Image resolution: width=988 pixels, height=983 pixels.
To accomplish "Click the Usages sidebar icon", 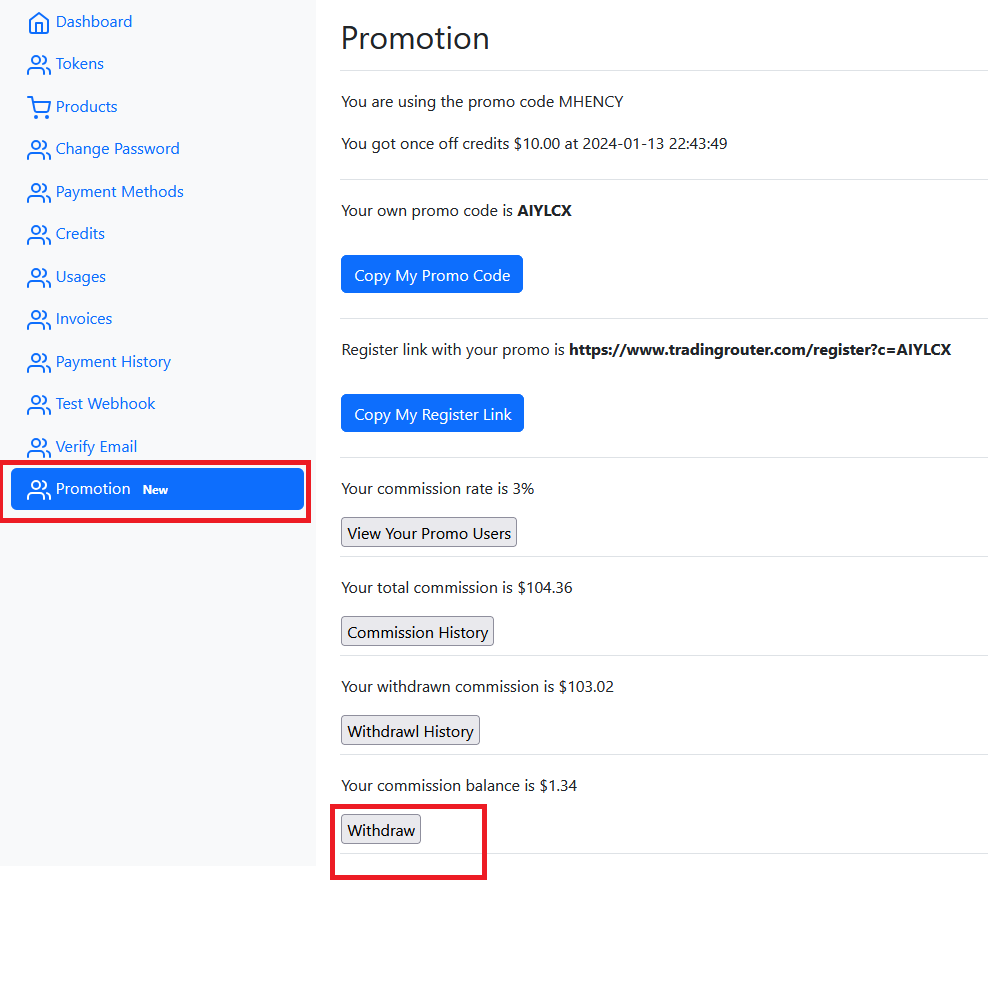I will pyautogui.click(x=38, y=277).
